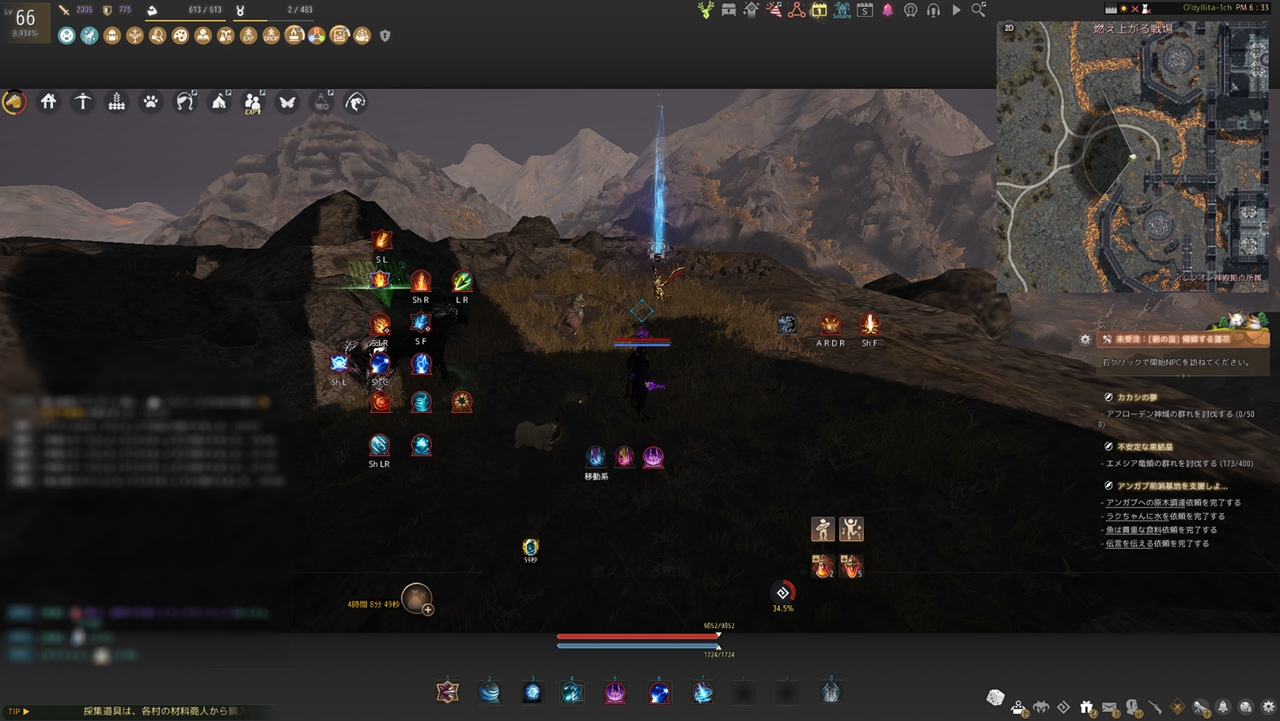Click the 移動系 skill group's first icon
Viewport: 1280px width, 721px height.
coord(596,457)
